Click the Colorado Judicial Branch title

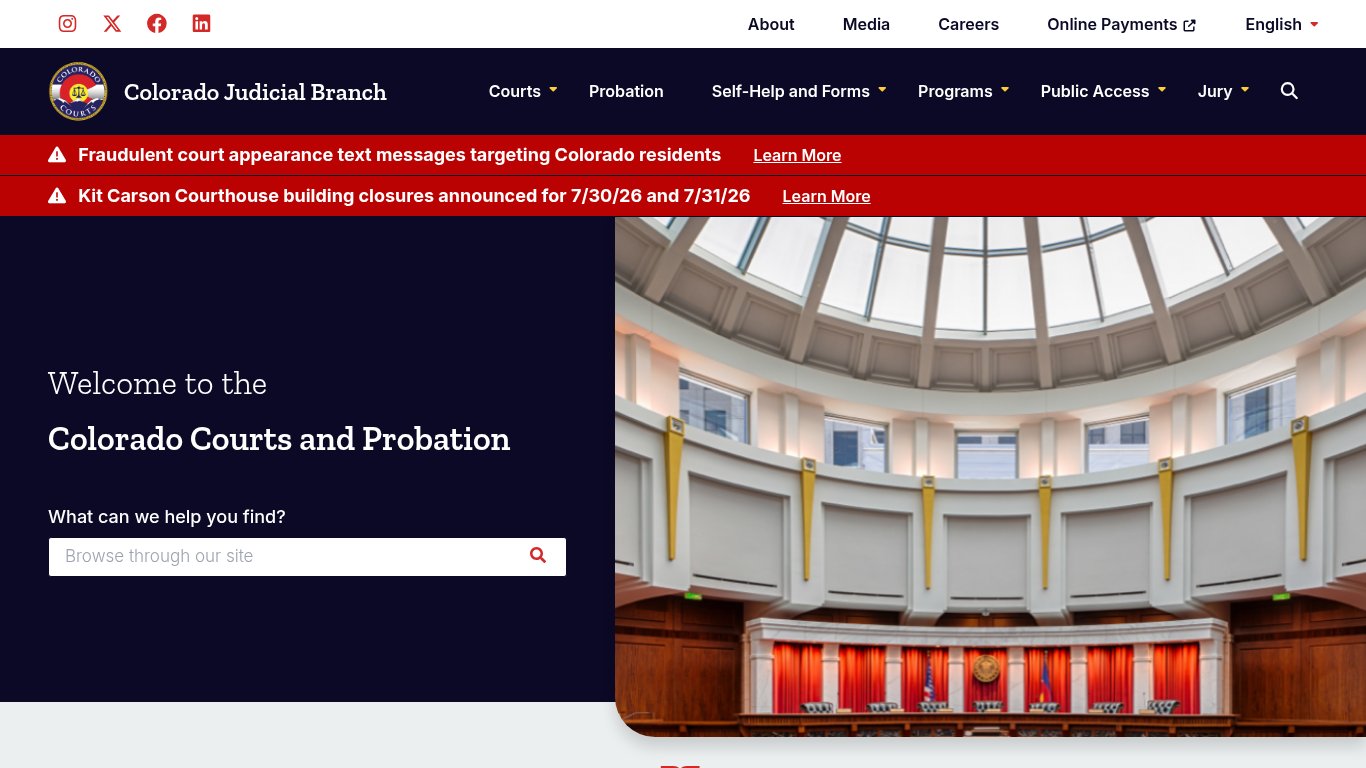coord(255,92)
